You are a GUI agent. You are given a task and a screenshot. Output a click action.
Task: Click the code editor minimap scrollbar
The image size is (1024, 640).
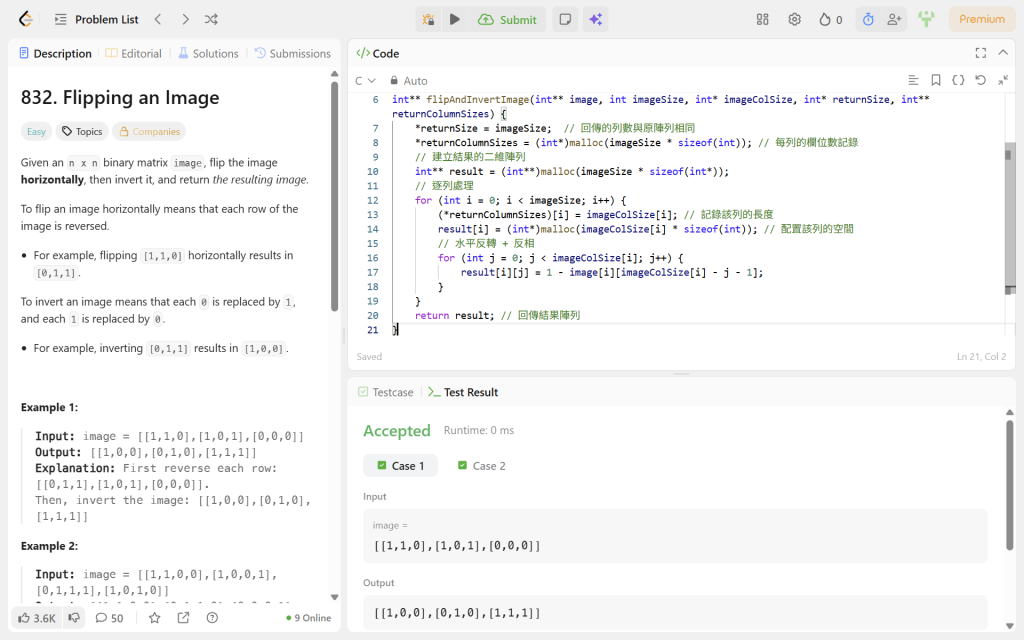point(1010,219)
